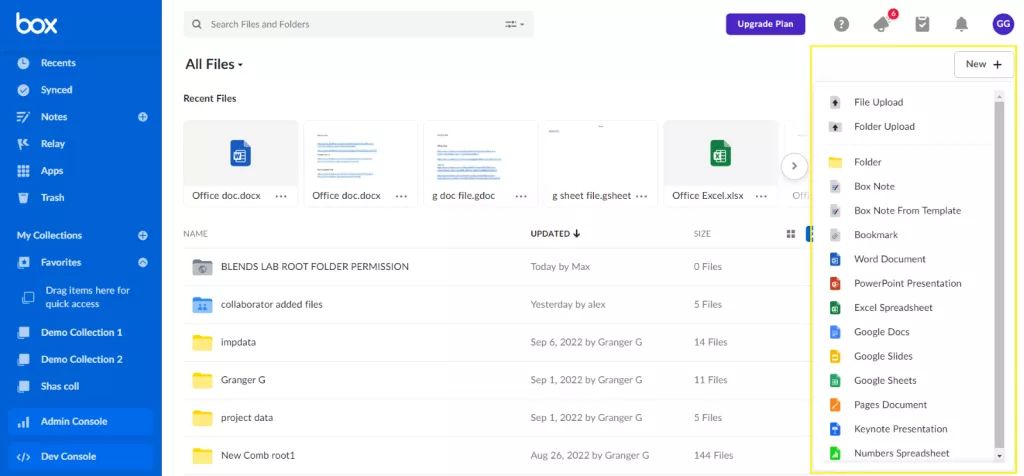Open Recents in the sidebar
1024x476 pixels.
[58, 63]
